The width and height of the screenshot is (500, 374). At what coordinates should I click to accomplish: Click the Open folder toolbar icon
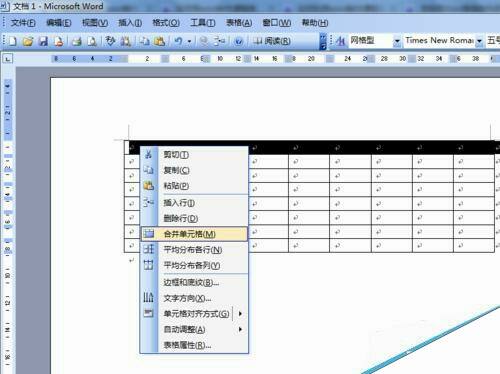point(28,41)
